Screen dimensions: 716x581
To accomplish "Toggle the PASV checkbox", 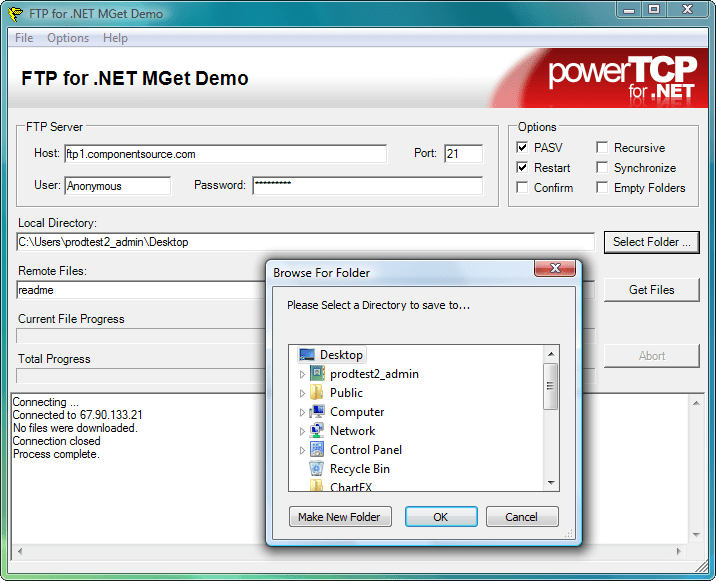I will [522, 148].
